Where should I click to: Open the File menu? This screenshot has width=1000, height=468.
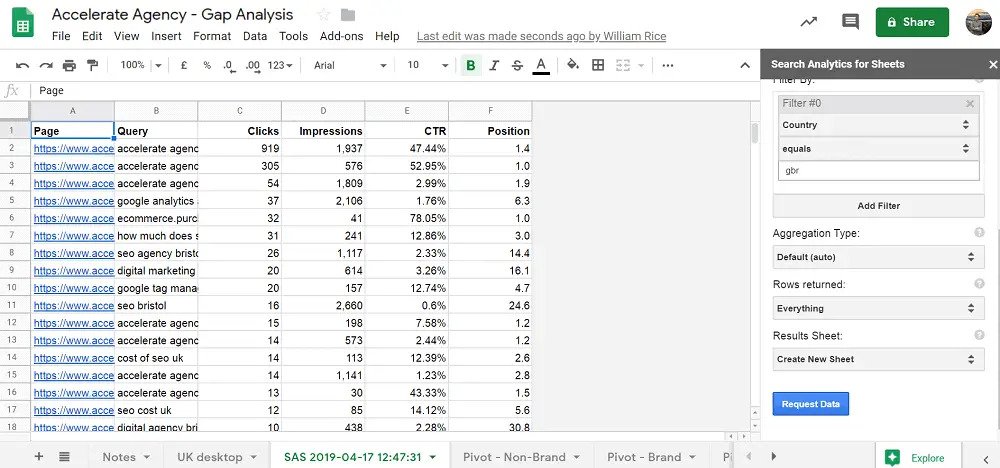pos(61,36)
